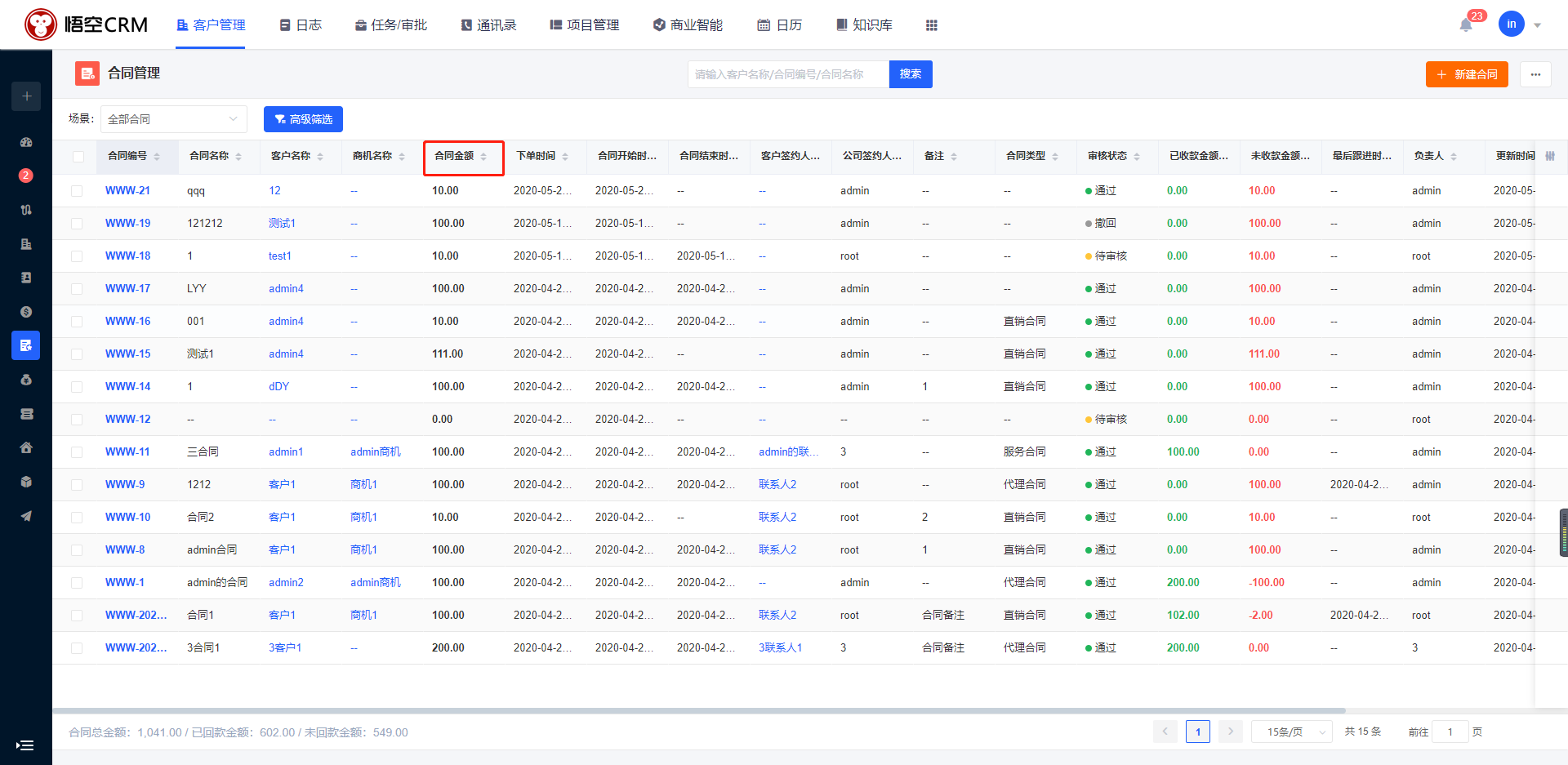Click the horizontal table scrollbar
The image size is (1568, 765).
[x=699, y=710]
